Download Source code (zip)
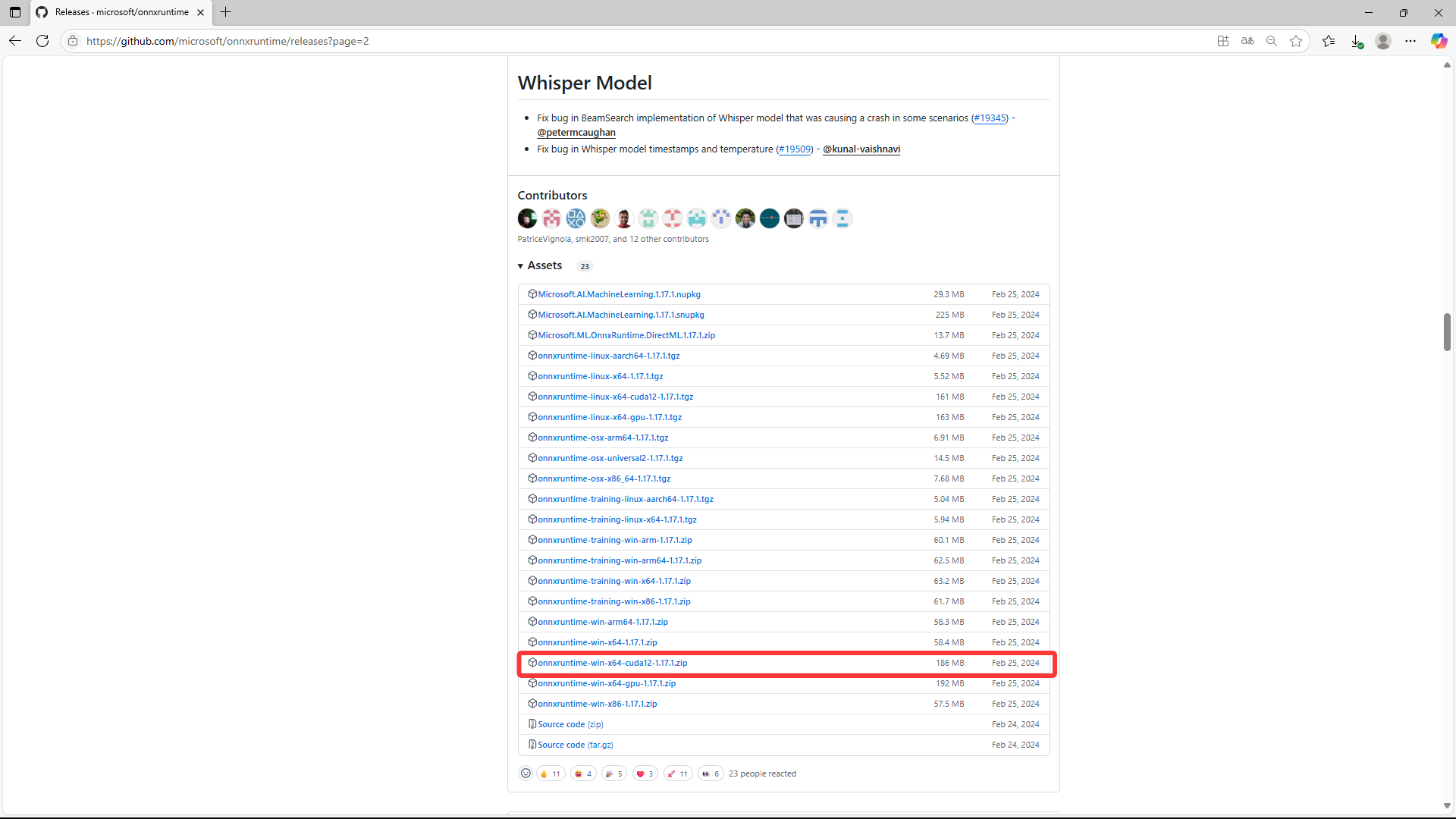This screenshot has width=1456, height=819. tap(570, 724)
